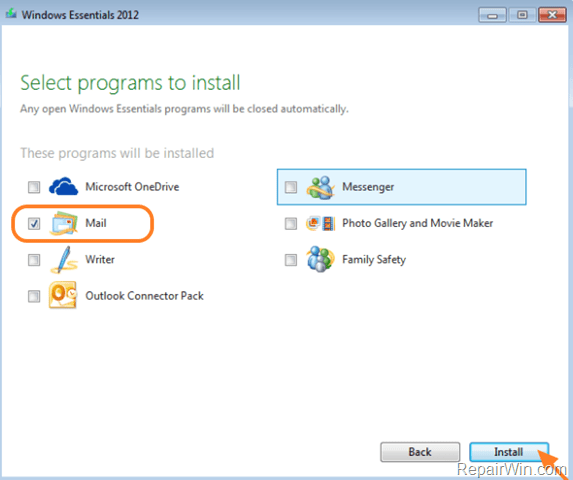Tick the Writer checkbox

click(x=34, y=260)
